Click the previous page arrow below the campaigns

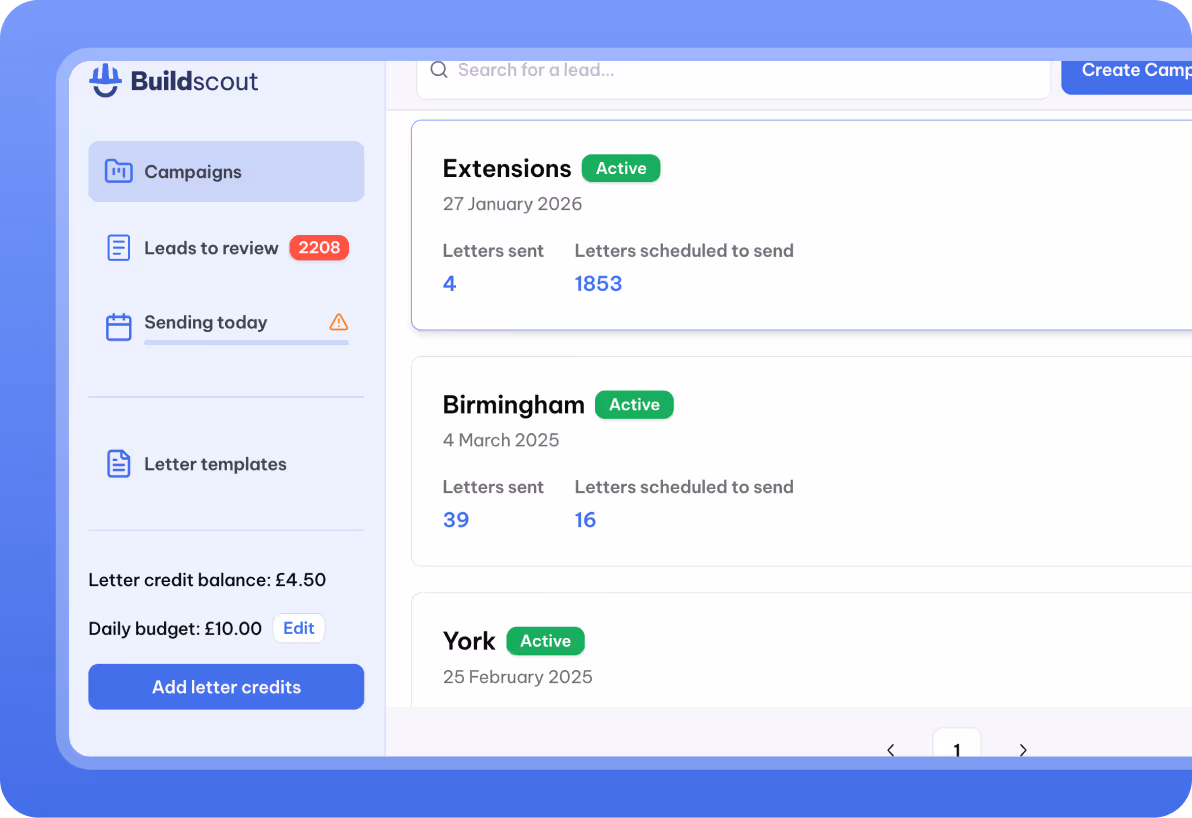click(x=890, y=750)
